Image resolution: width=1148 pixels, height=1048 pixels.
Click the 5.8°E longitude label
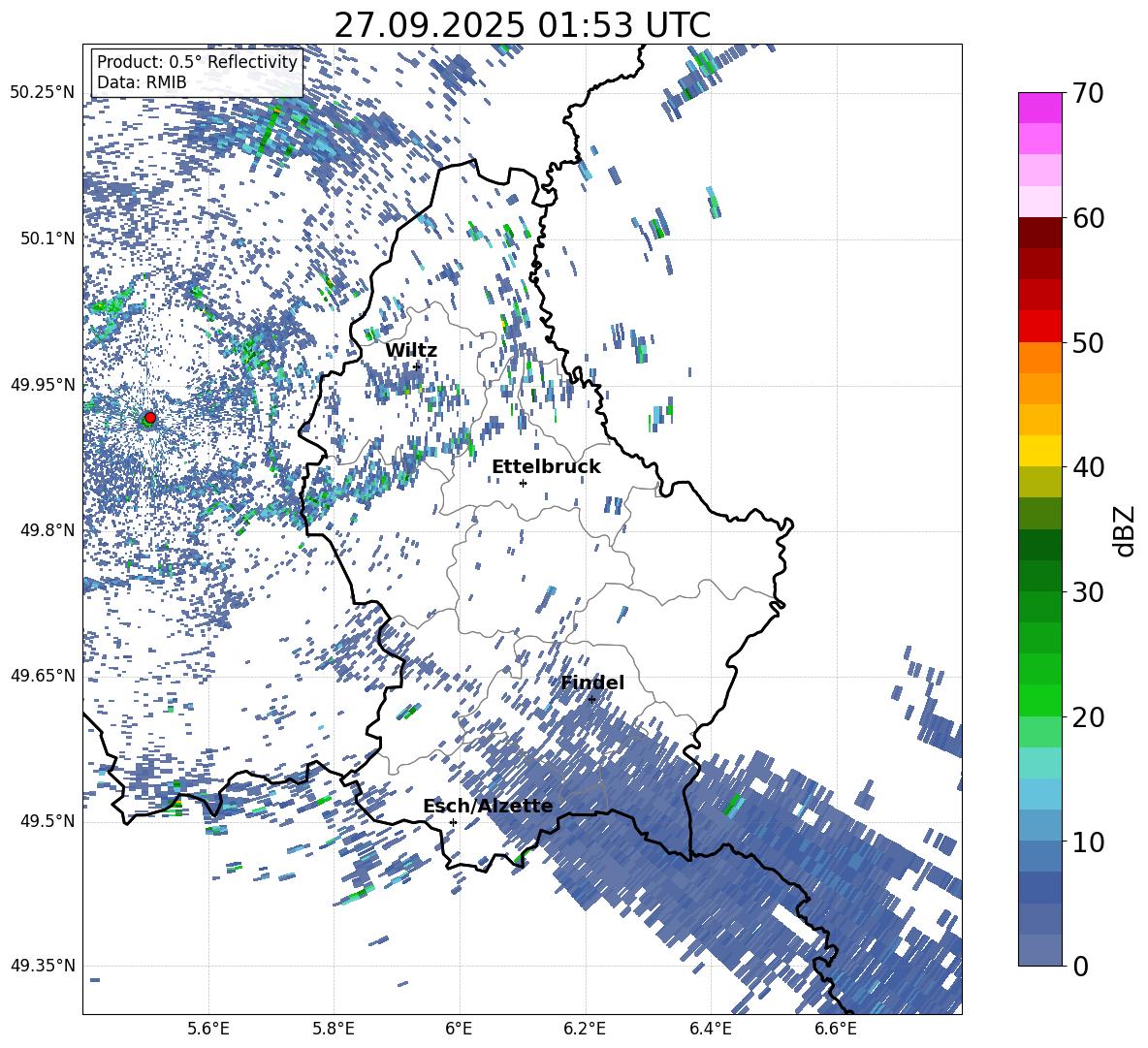(334, 1030)
